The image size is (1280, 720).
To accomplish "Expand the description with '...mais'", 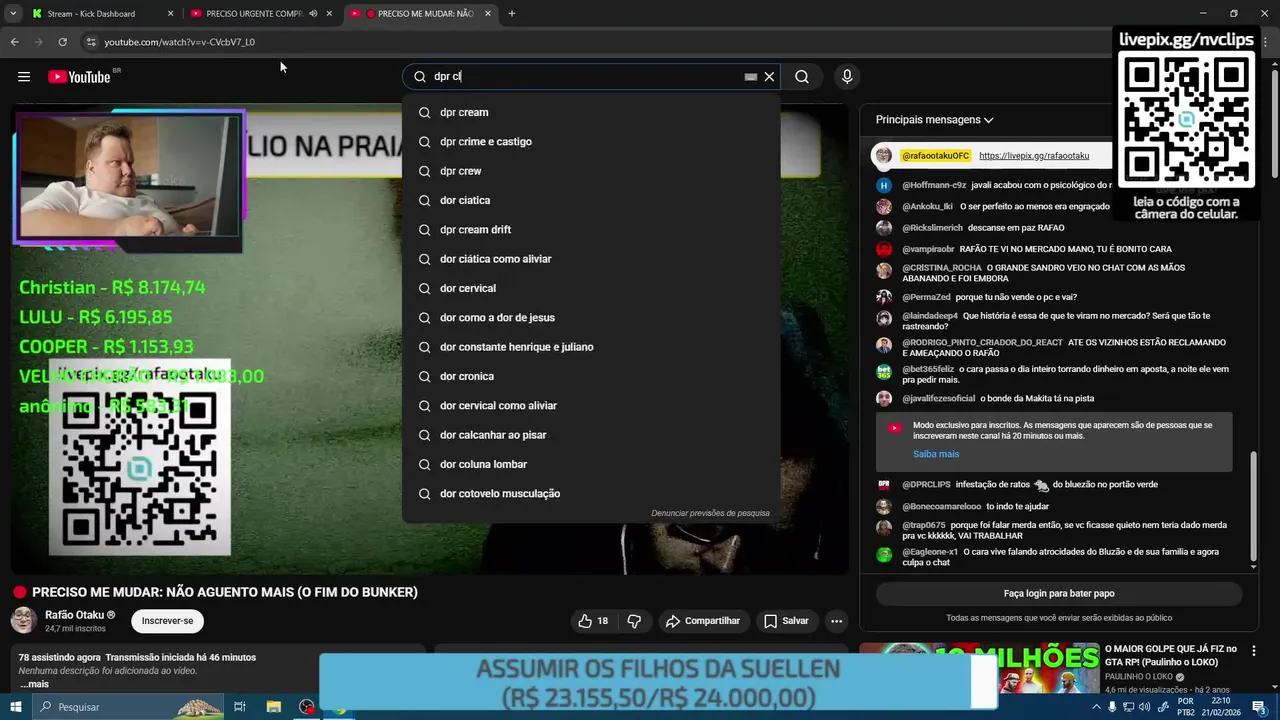I will tap(34, 684).
